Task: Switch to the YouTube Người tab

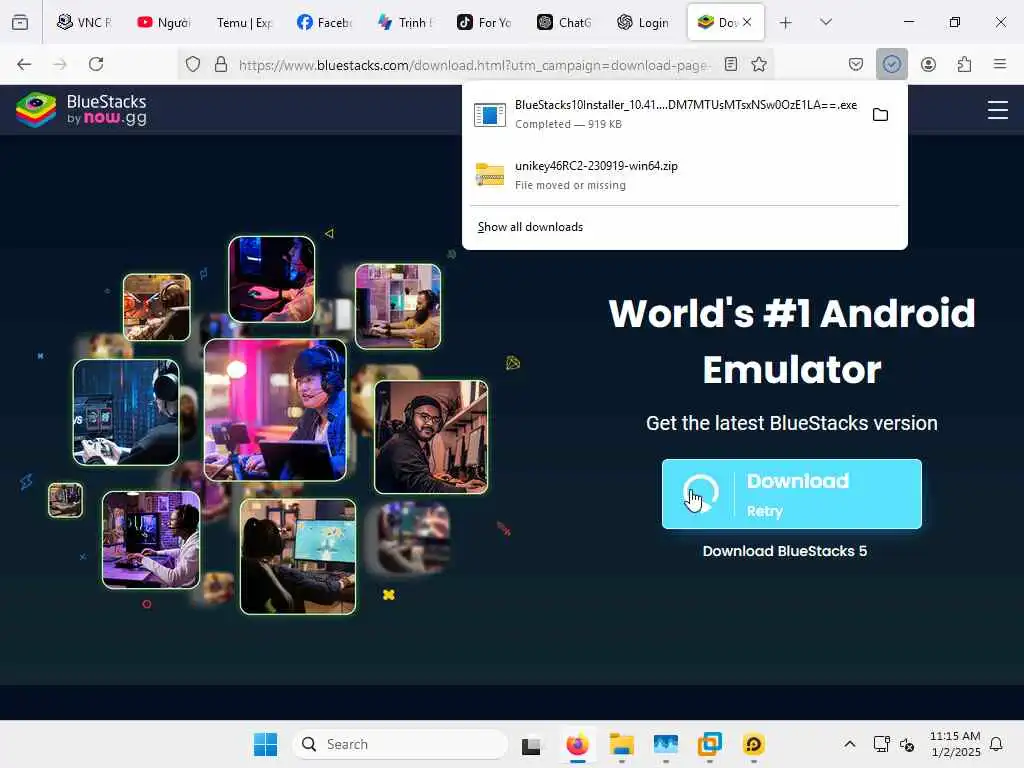Action: pyautogui.click(x=164, y=22)
